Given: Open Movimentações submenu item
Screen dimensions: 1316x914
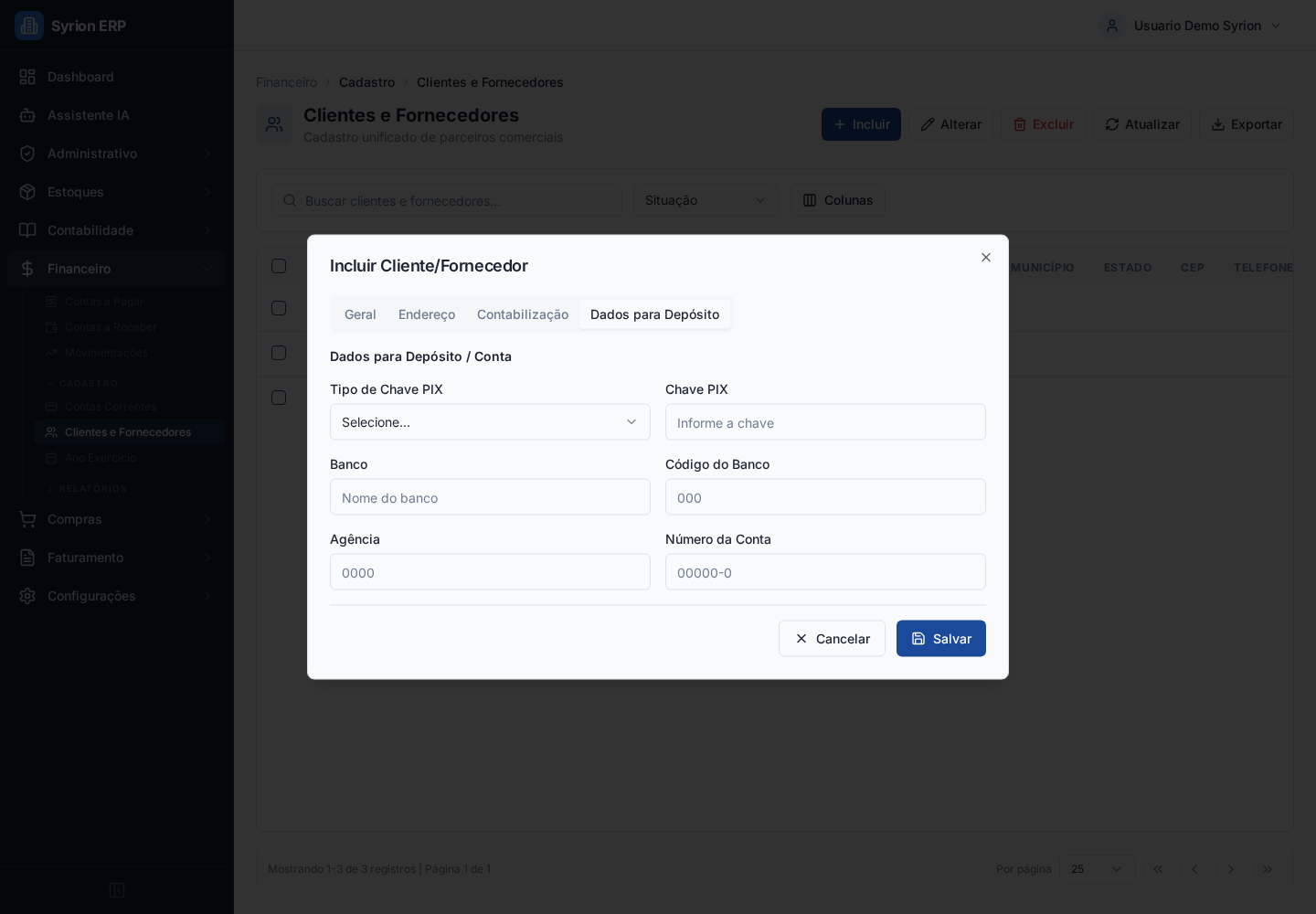Looking at the screenshot, I should tap(129, 353).
